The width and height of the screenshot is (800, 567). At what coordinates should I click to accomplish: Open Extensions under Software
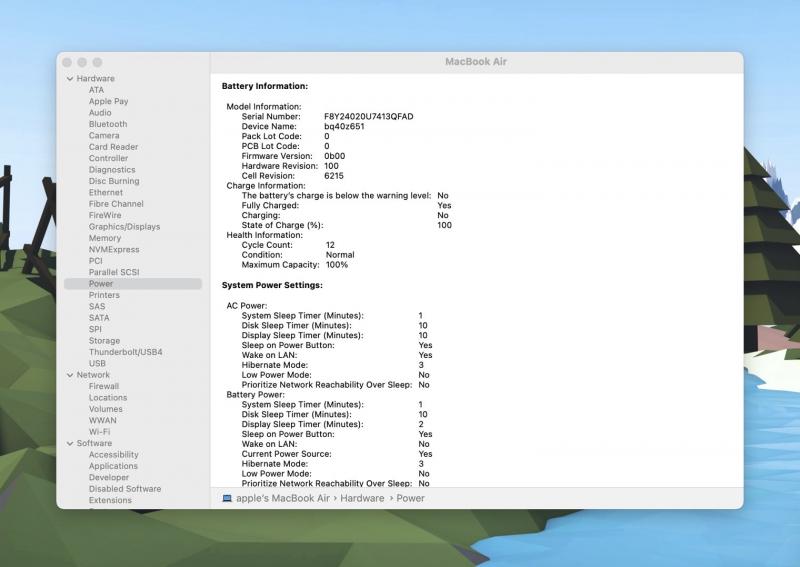(x=110, y=500)
